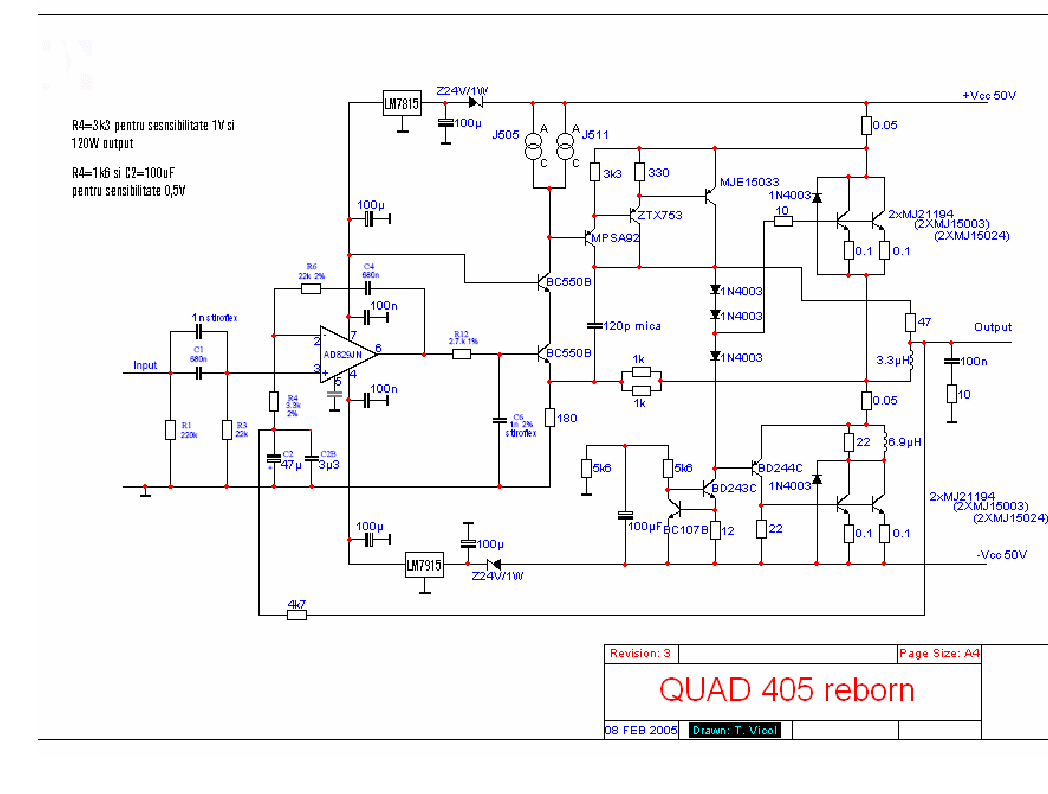Click the "QUAD 405 reborn" title
The image size is (1048, 794).
tap(786, 690)
